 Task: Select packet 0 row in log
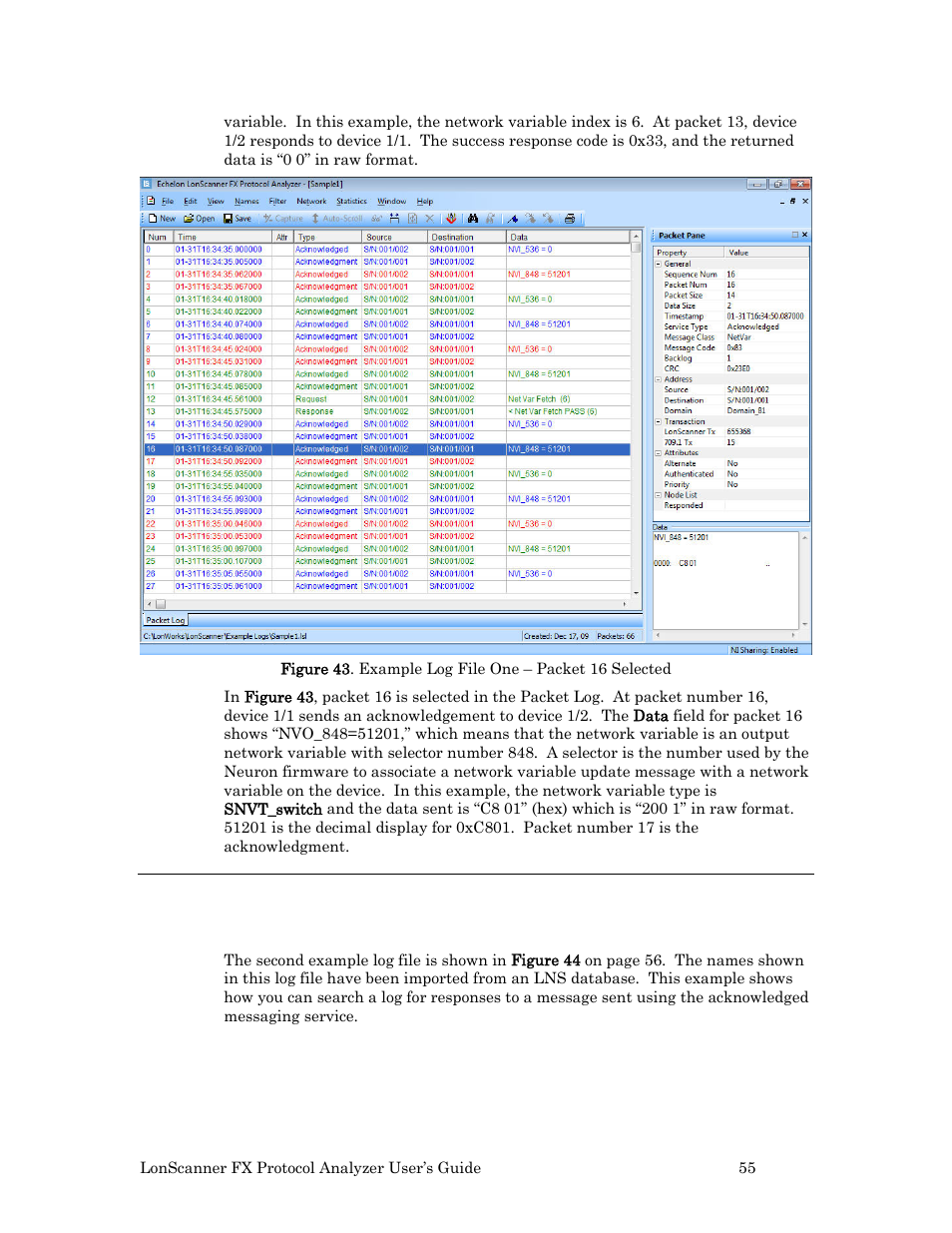387,250
